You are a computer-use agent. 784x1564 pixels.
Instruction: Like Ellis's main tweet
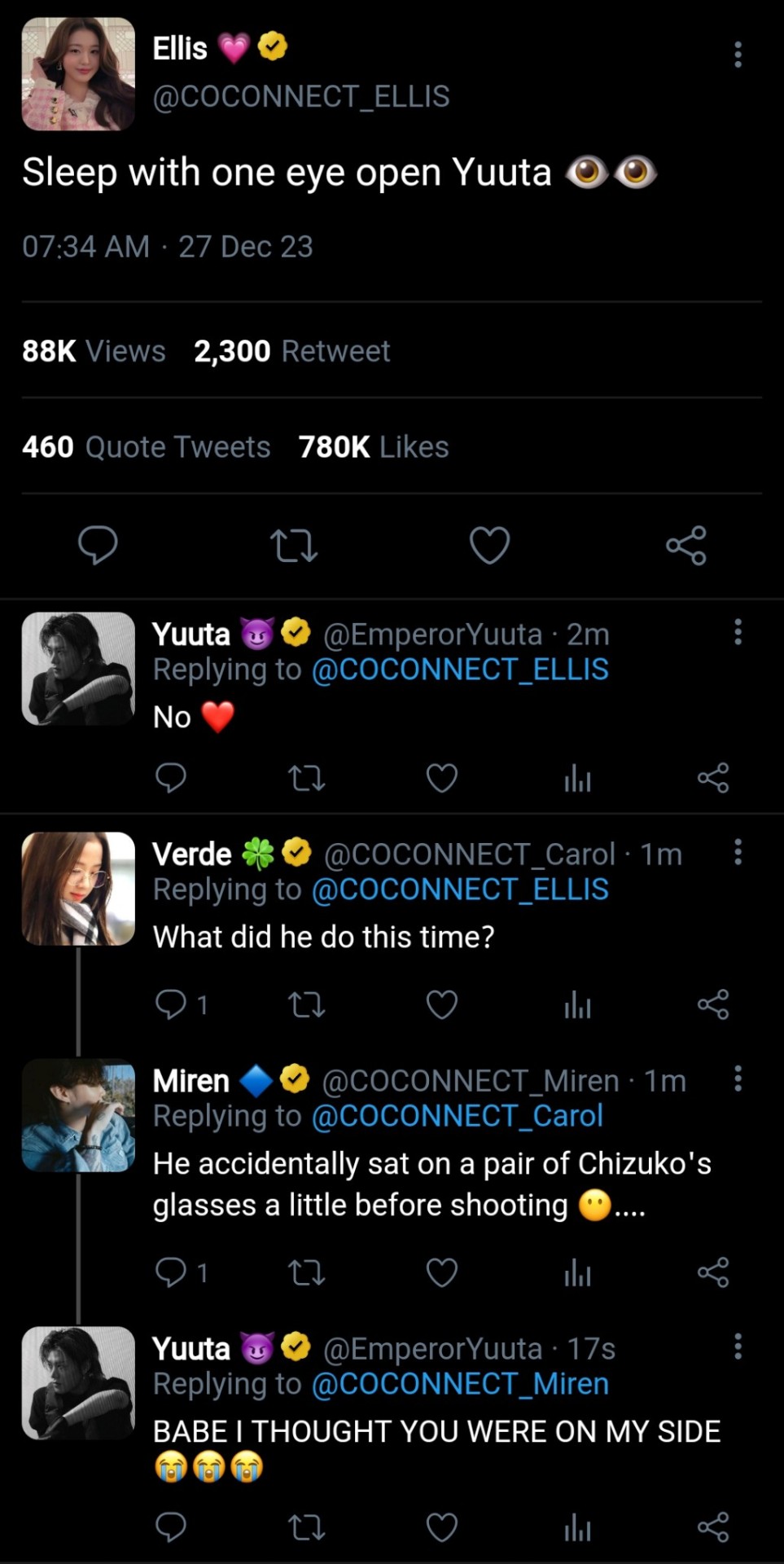[490, 545]
